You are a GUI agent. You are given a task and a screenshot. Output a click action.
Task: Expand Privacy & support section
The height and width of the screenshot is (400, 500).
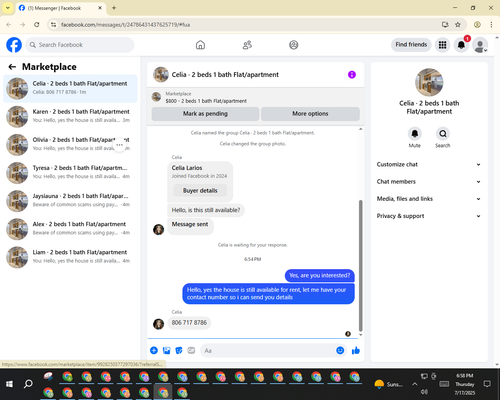click(x=429, y=216)
